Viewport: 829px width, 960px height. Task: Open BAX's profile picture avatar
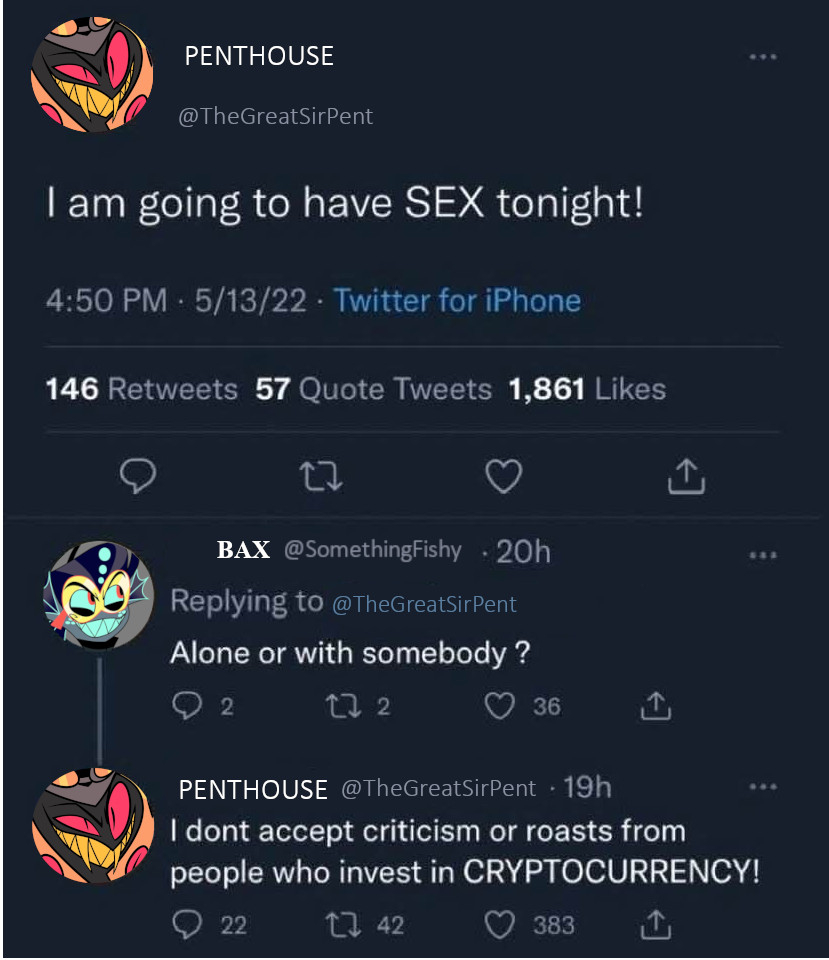click(97, 593)
